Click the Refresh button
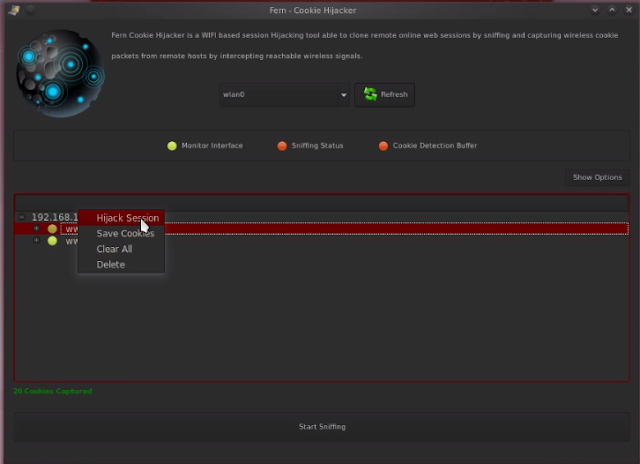The image size is (640, 464). tap(384, 95)
